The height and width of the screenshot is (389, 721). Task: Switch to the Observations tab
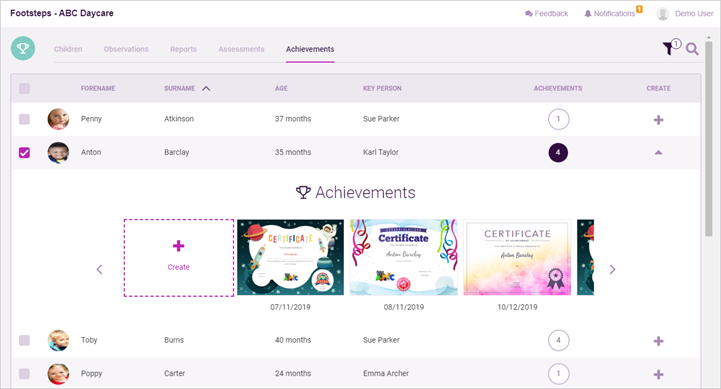pos(126,49)
